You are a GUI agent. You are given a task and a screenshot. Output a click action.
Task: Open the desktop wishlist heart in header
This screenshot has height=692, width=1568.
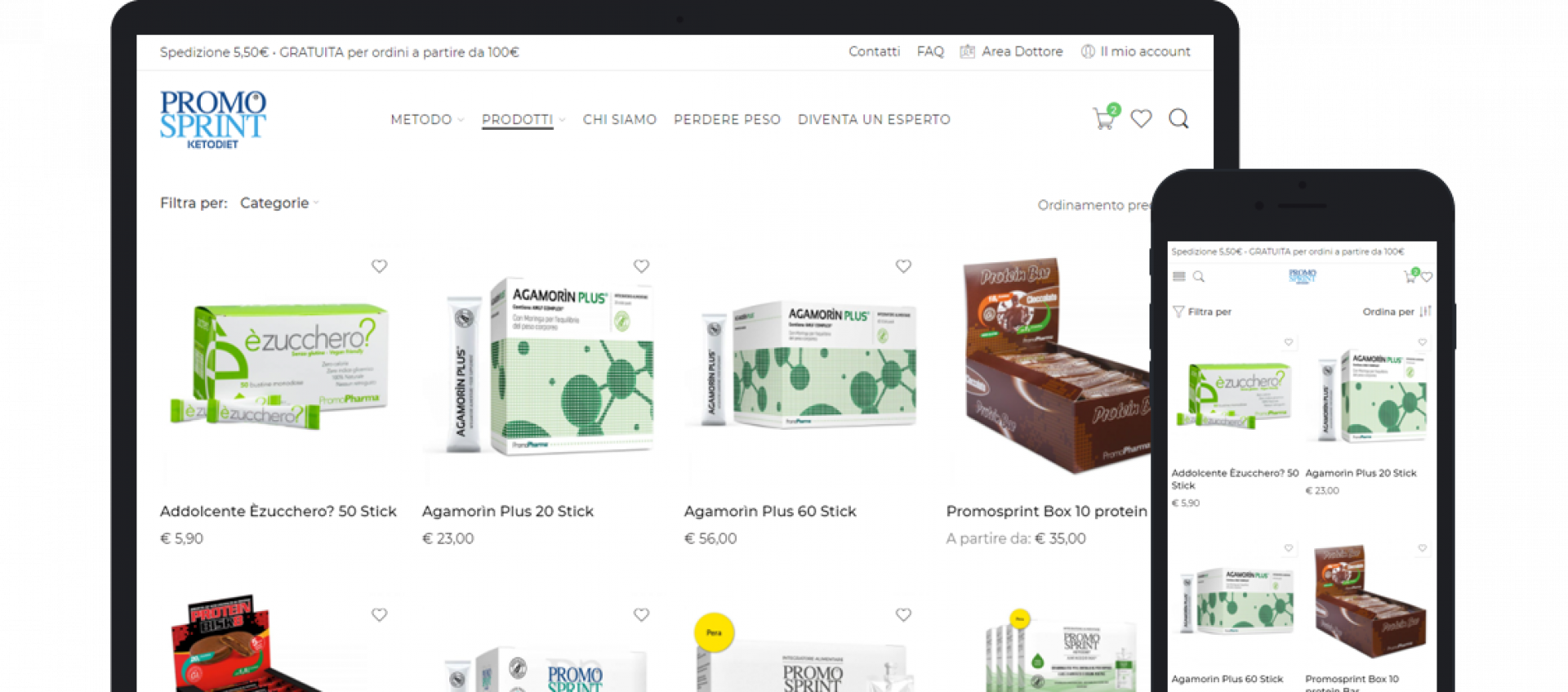pos(1141,119)
